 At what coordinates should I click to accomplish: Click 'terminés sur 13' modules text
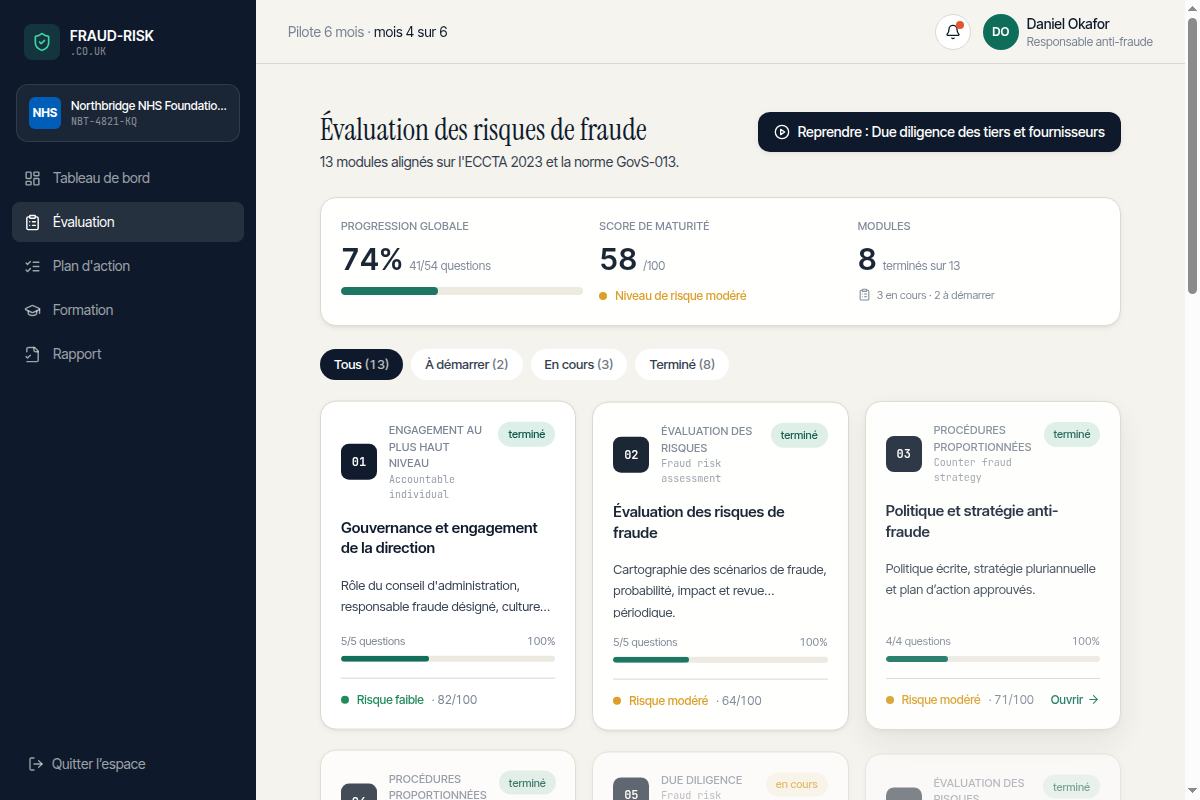point(921,266)
